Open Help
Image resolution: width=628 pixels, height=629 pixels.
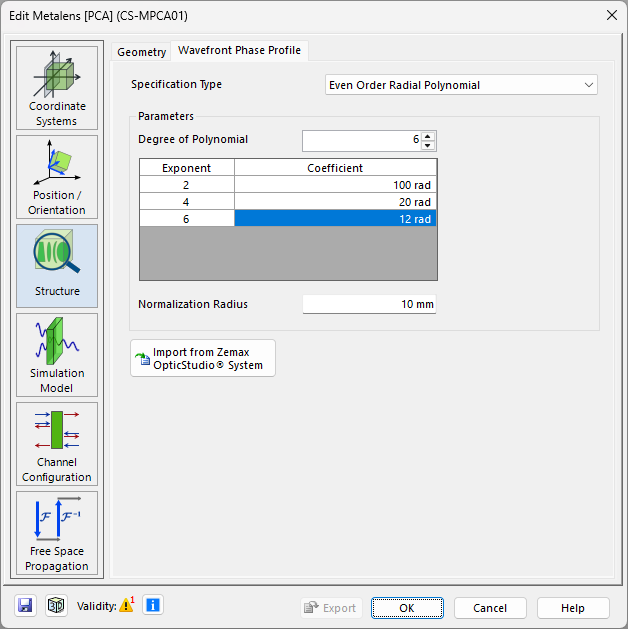point(573,608)
